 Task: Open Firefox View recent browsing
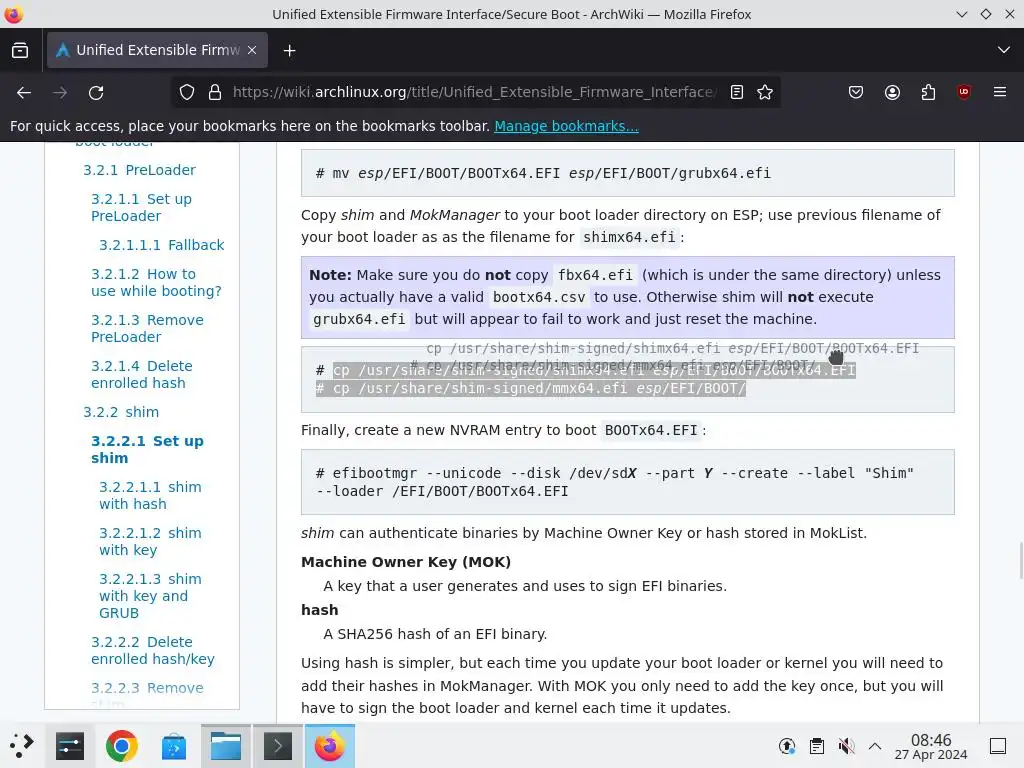[x=20, y=50]
